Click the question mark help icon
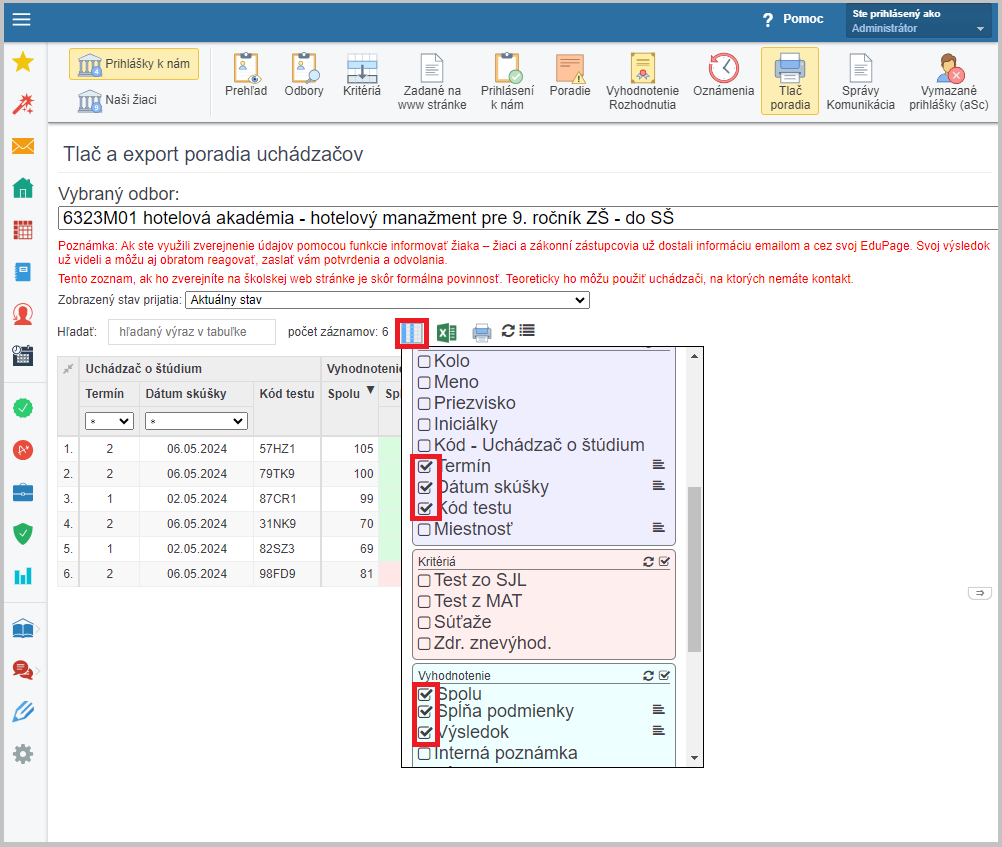 click(x=767, y=20)
